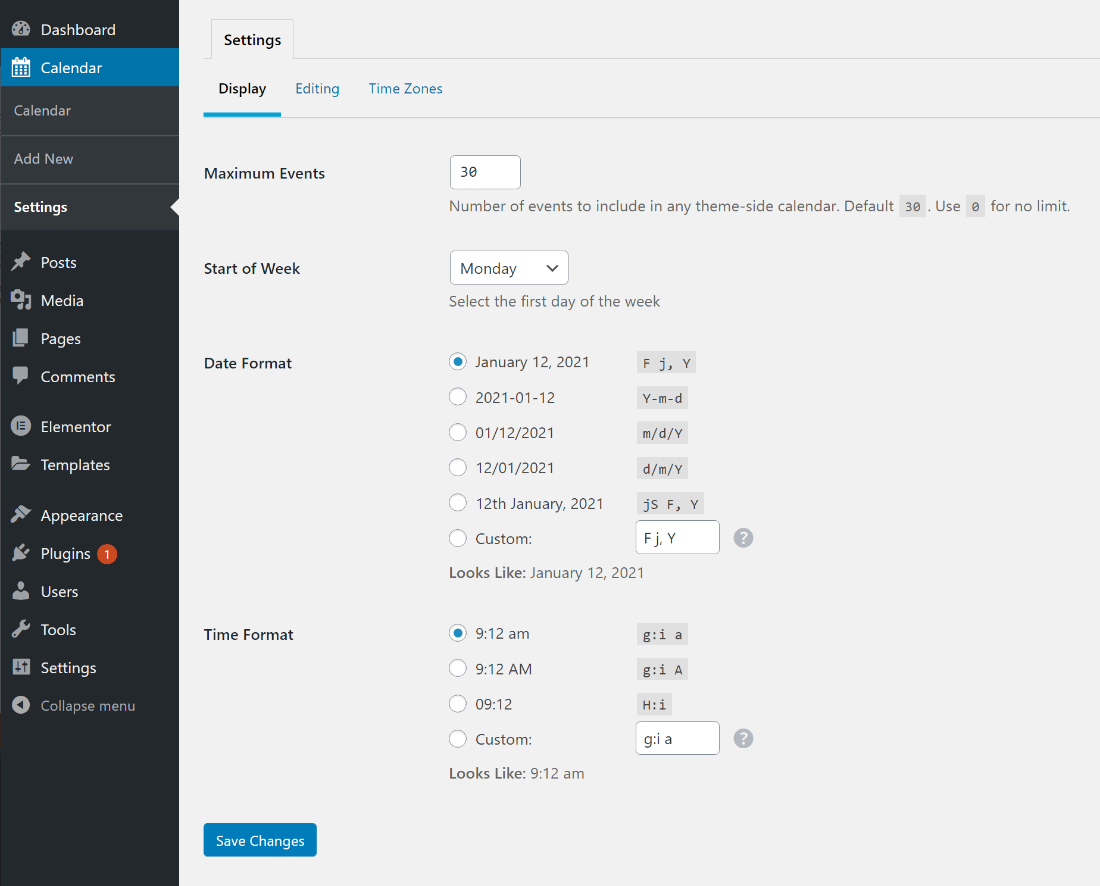Click the Save Changes button
Viewport: 1100px width, 886px height.
click(260, 840)
